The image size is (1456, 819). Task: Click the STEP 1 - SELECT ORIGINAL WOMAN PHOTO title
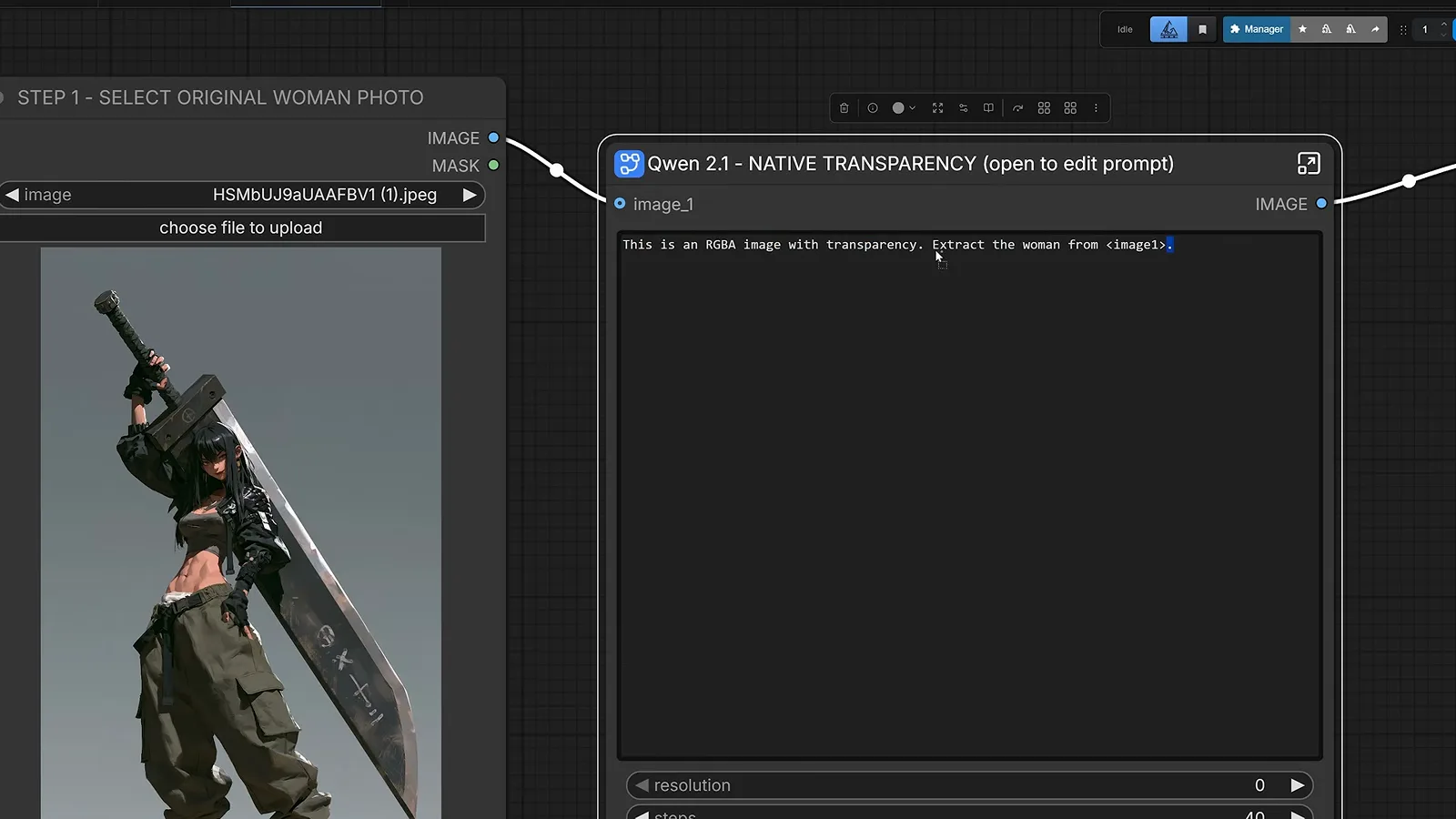point(220,97)
